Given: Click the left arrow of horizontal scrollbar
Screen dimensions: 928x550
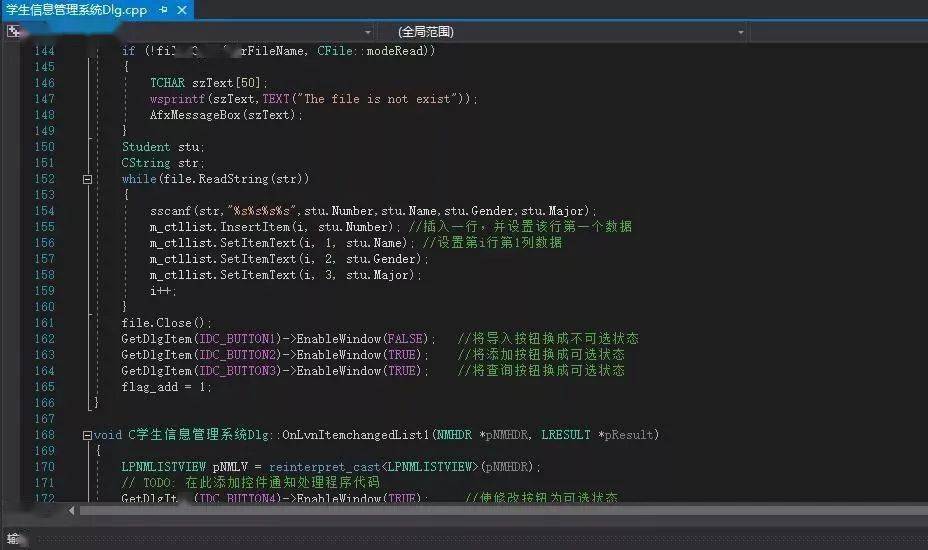Looking at the screenshot, I should (x=71, y=510).
